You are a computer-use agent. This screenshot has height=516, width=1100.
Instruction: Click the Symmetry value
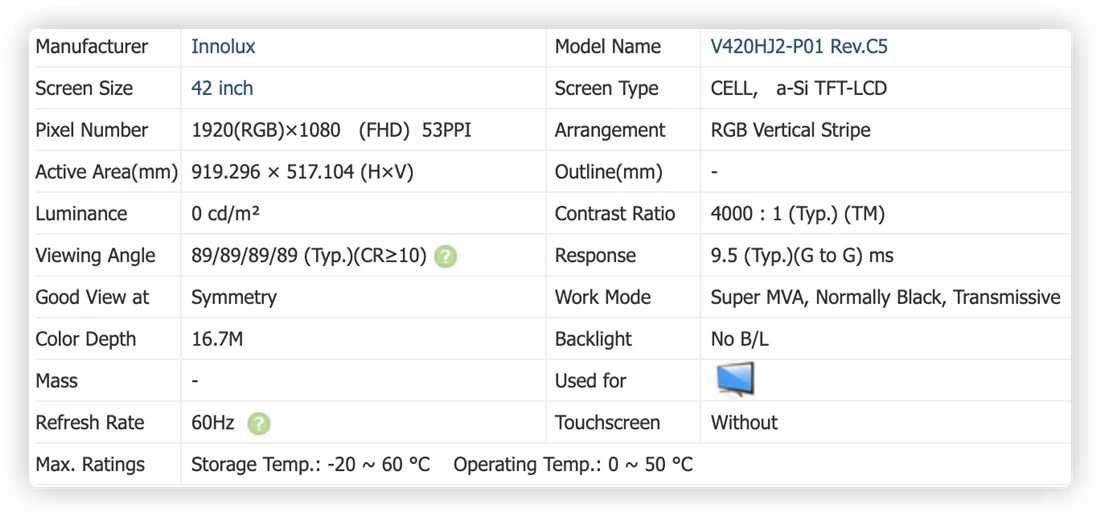234,298
